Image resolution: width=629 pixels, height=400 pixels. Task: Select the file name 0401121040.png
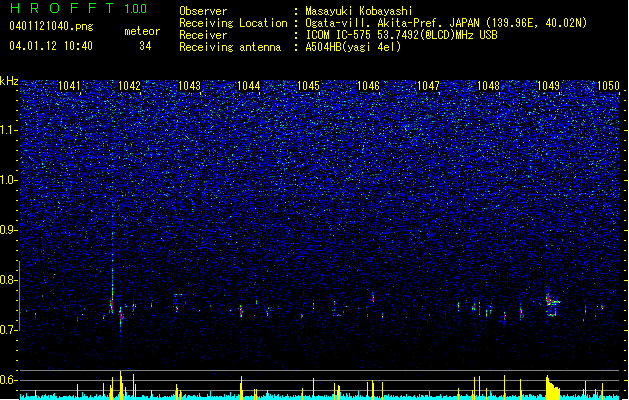click(x=51, y=26)
